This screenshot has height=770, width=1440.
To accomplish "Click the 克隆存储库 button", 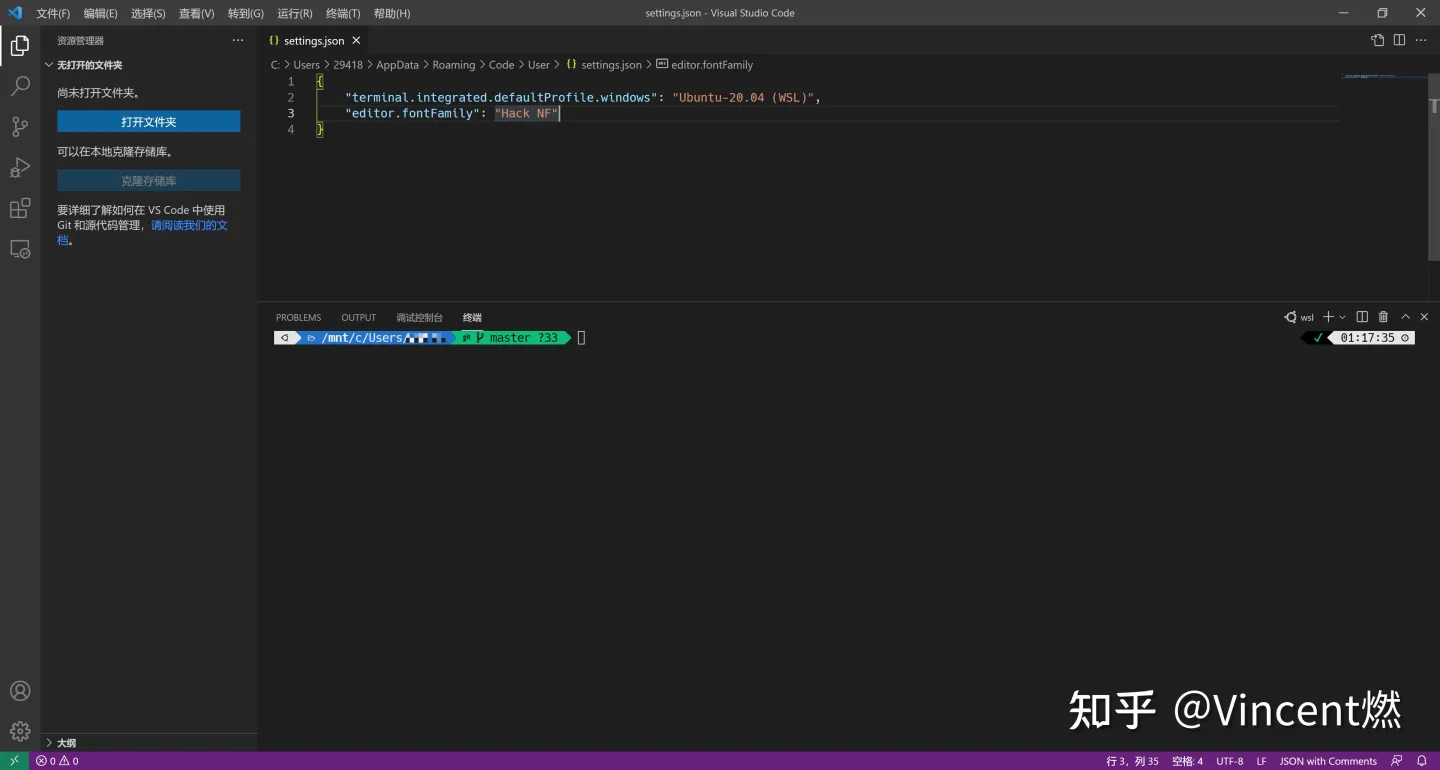I will (148, 181).
